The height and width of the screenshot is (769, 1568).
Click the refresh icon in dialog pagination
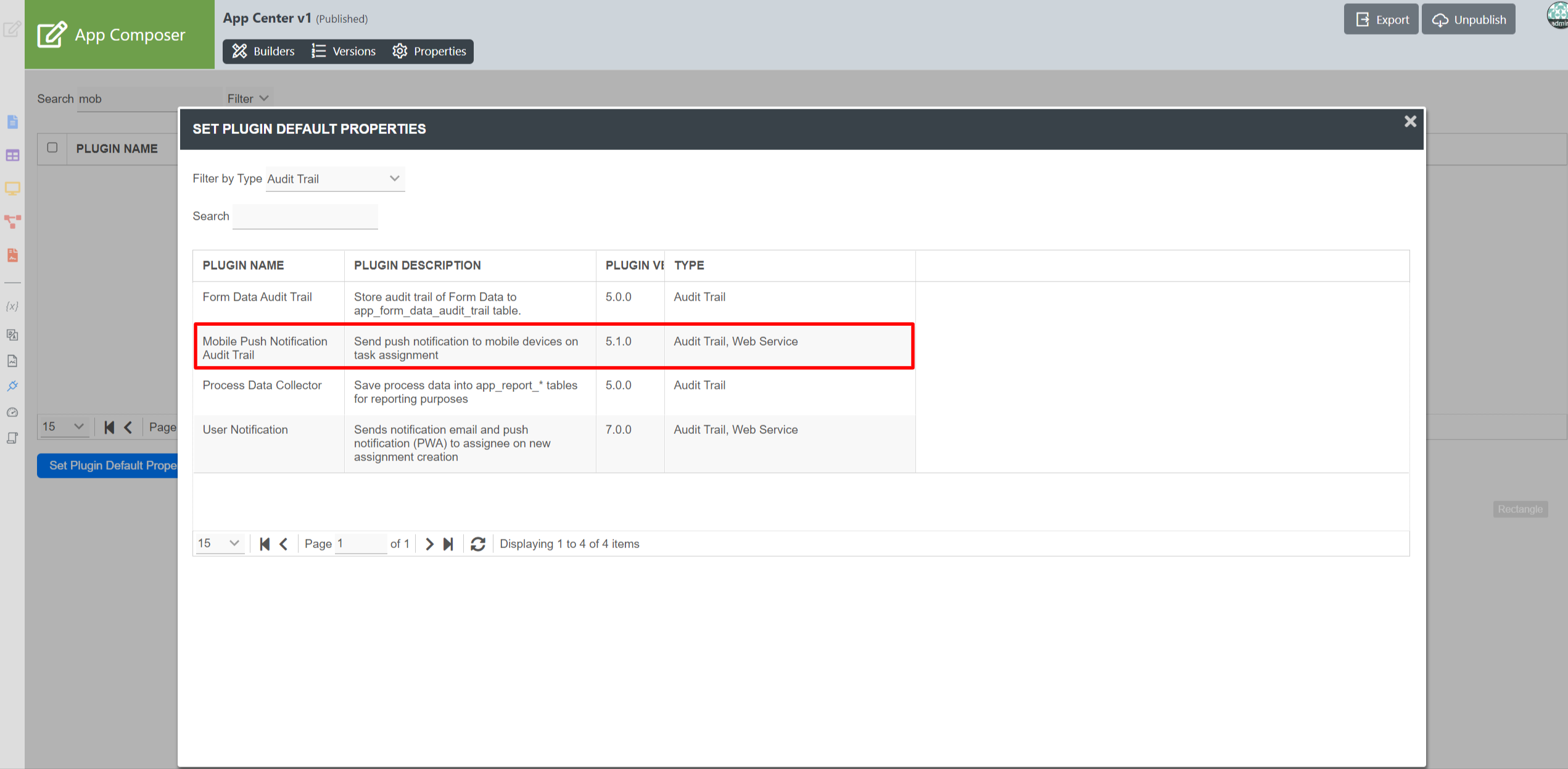(478, 544)
